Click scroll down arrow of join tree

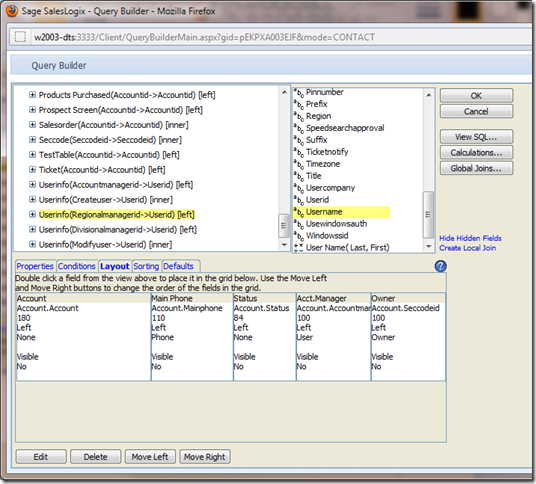tap(284, 245)
